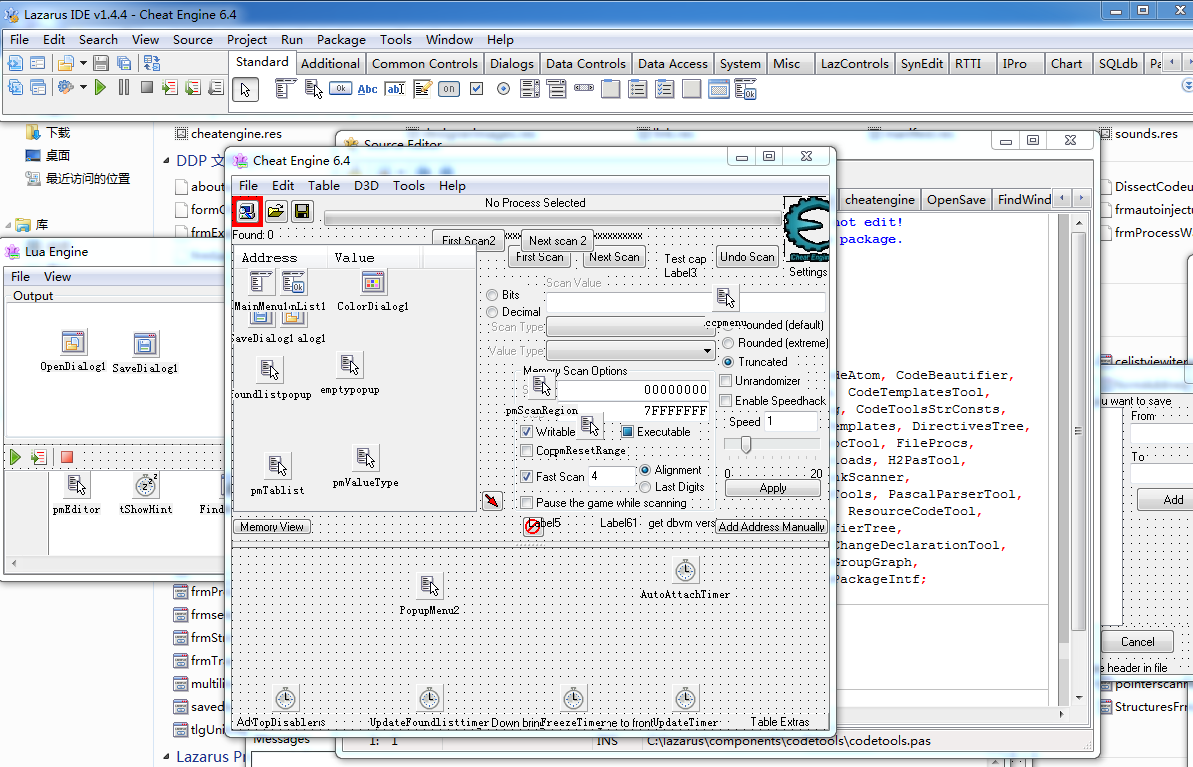Select the Truncated radio button
The image size is (1193, 767).
728,362
